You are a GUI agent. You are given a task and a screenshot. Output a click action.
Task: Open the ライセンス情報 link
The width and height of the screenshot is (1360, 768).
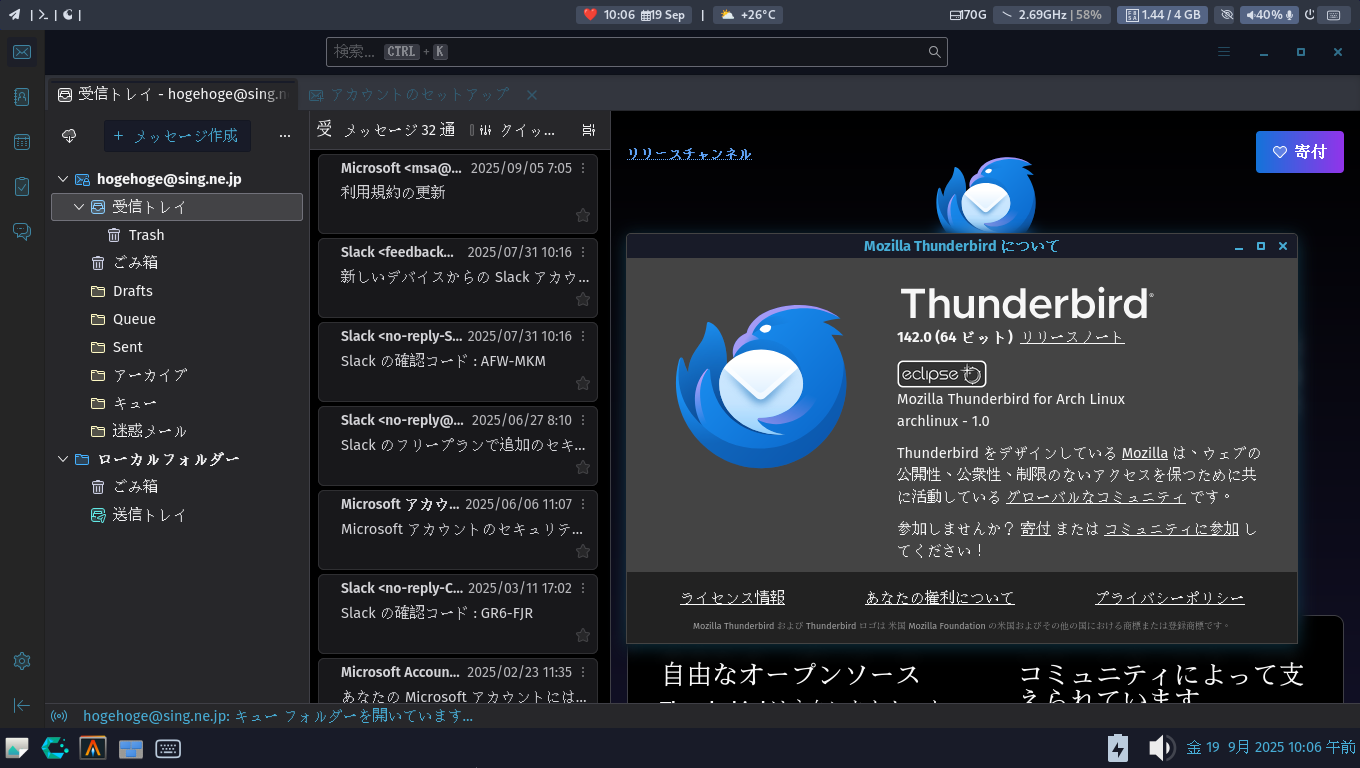click(732, 598)
